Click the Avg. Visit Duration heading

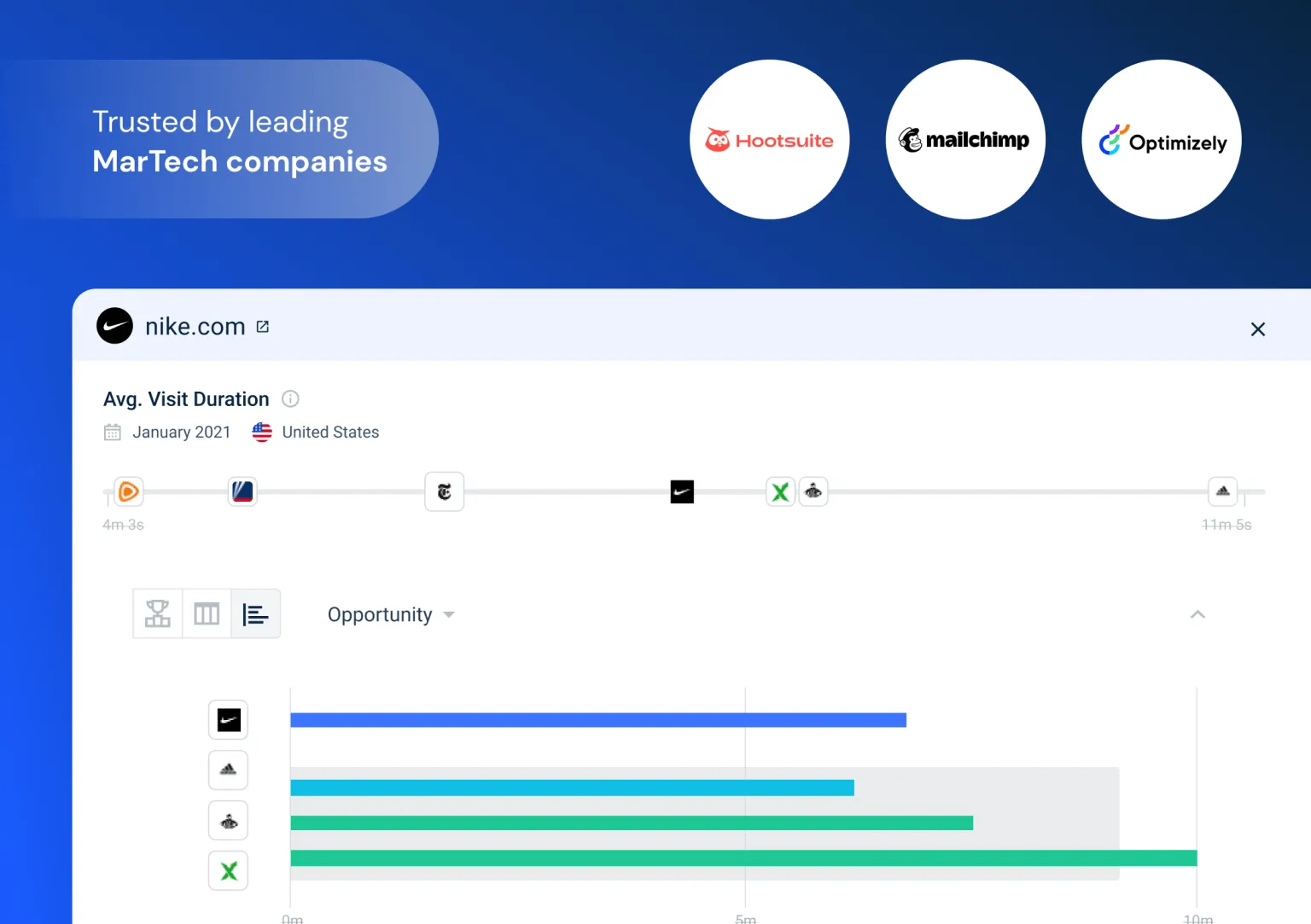point(186,399)
